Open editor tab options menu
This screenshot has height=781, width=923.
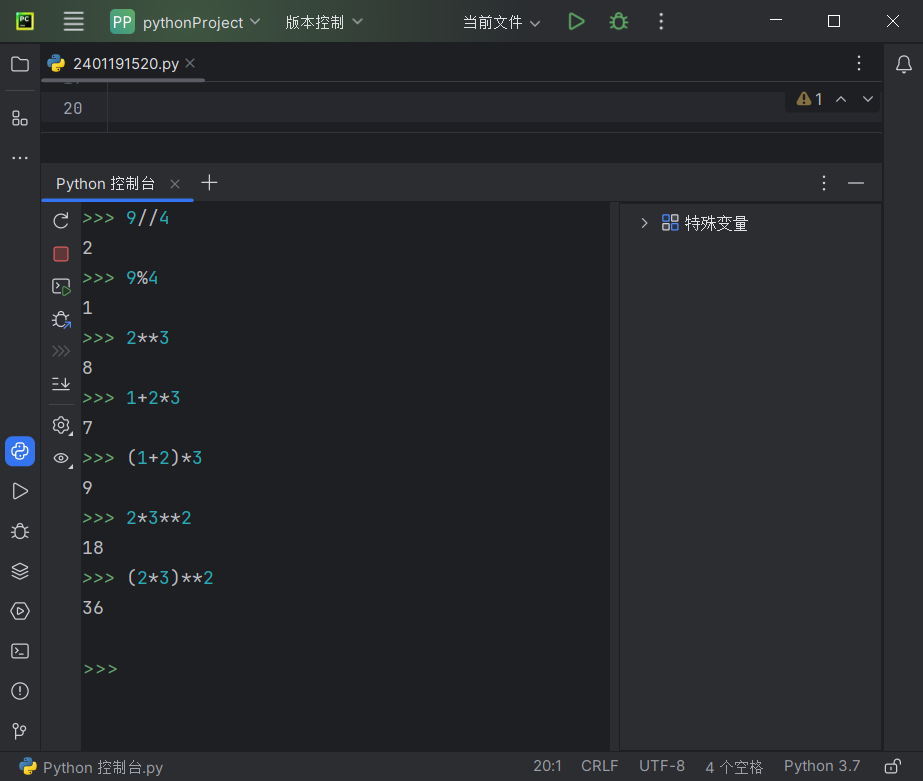[859, 63]
